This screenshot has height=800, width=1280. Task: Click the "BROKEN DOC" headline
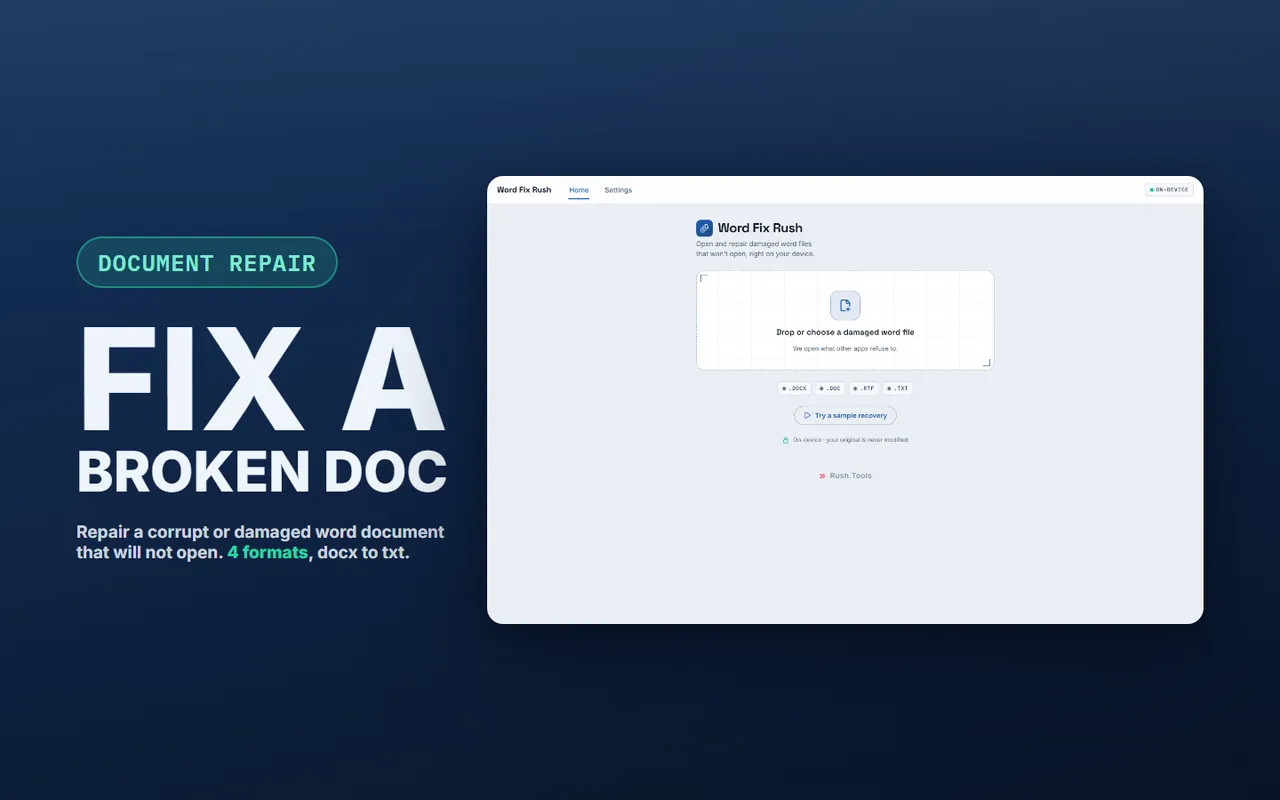click(x=261, y=472)
